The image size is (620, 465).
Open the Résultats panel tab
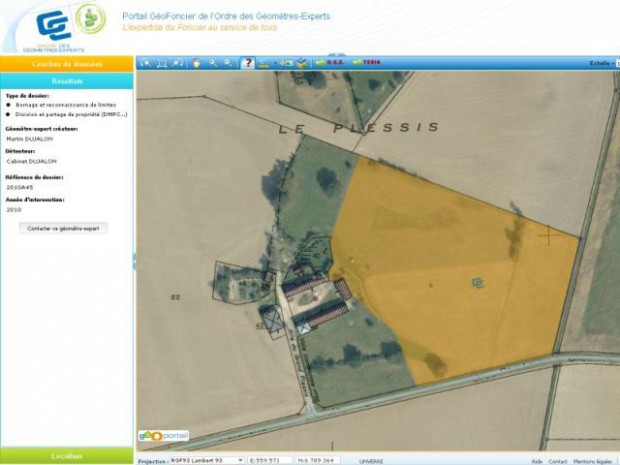(67, 80)
